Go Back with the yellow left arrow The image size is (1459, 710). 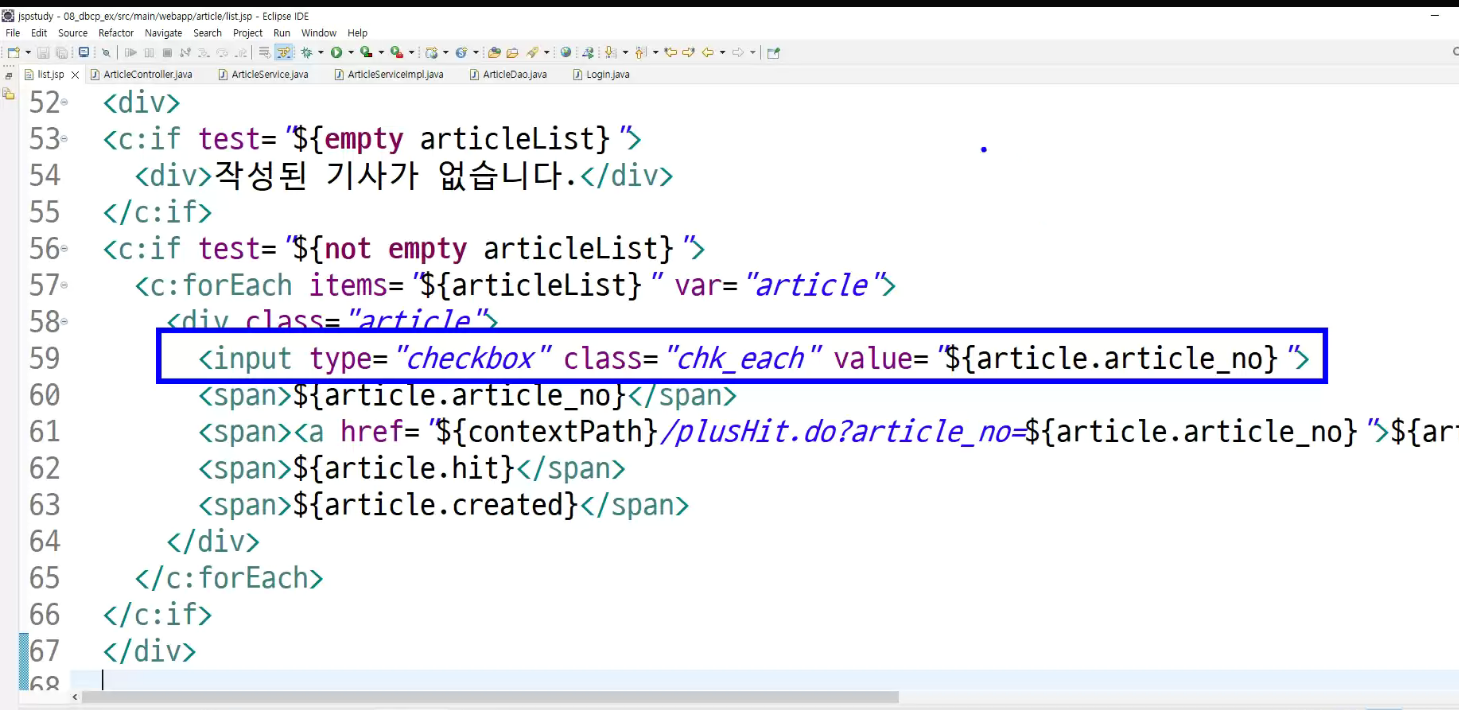coord(708,52)
